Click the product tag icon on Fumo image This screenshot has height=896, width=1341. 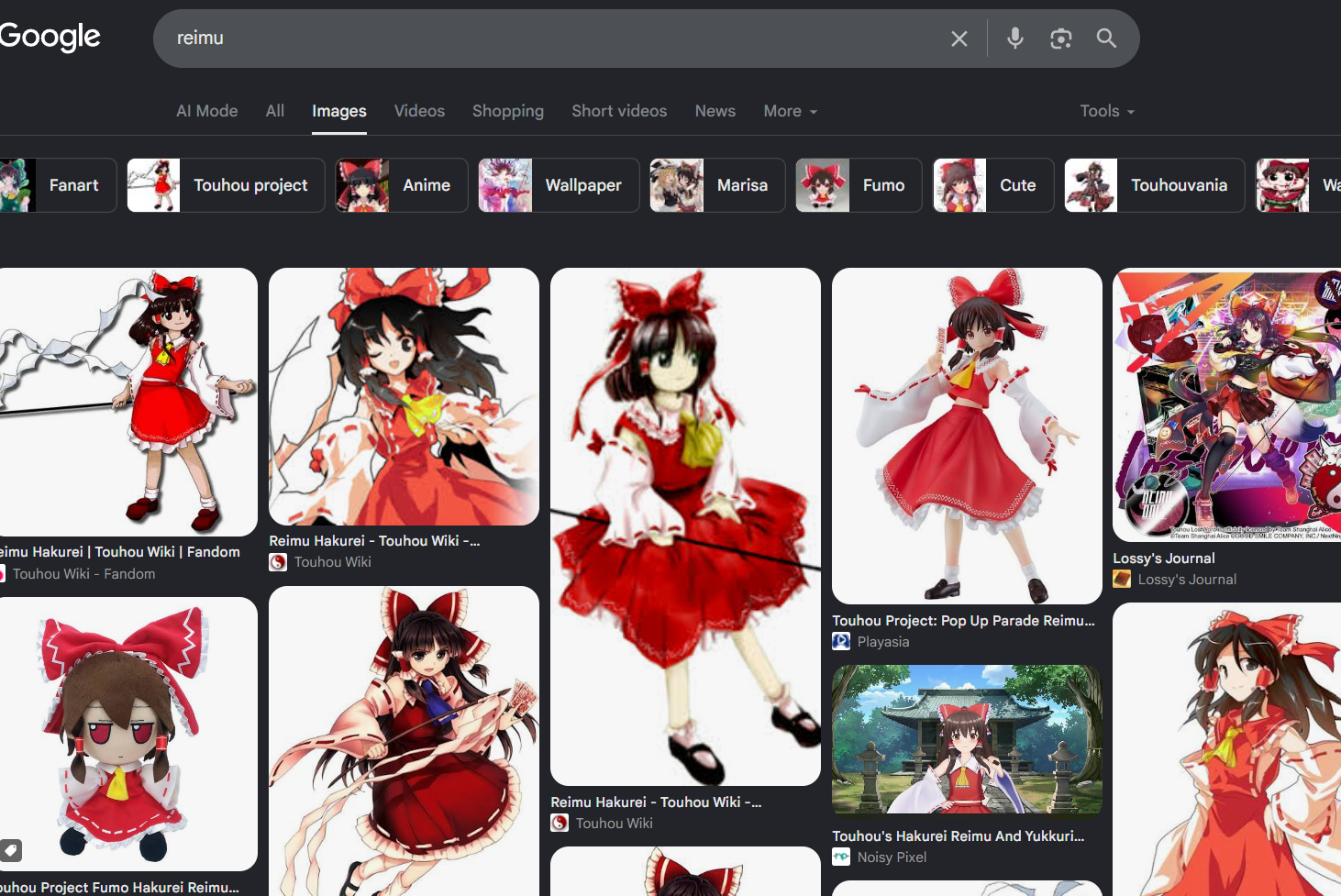tap(11, 850)
